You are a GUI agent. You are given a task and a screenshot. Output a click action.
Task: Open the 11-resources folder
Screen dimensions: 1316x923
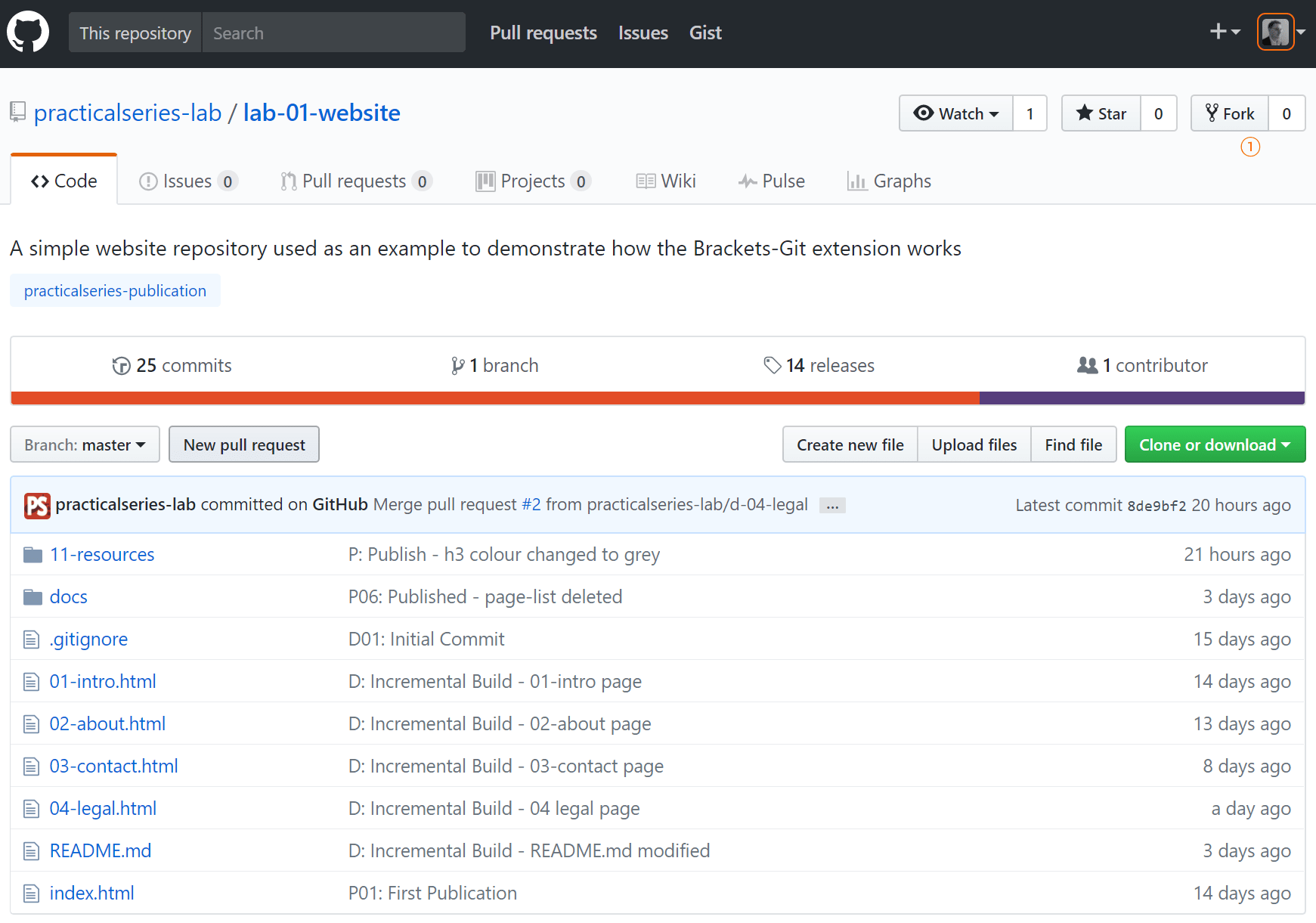(x=102, y=555)
